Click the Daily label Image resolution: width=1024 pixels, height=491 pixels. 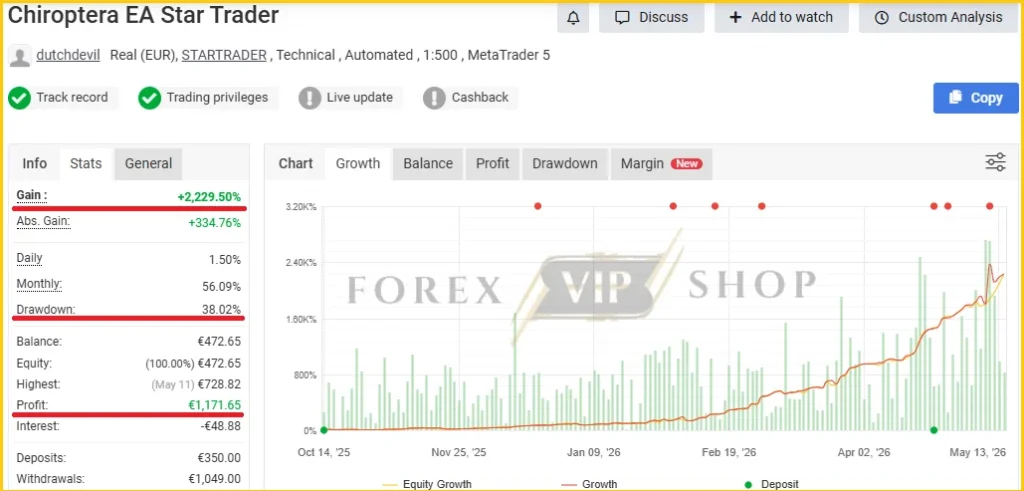[x=29, y=258]
